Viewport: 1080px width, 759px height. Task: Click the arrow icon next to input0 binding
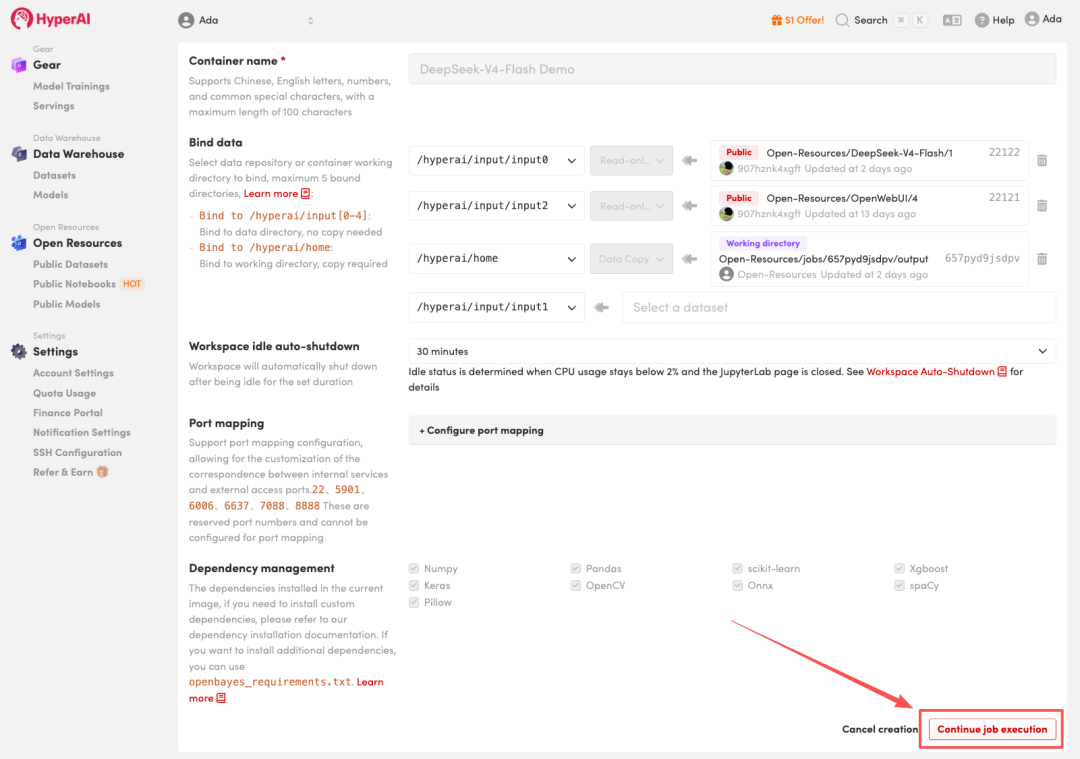pos(689,160)
